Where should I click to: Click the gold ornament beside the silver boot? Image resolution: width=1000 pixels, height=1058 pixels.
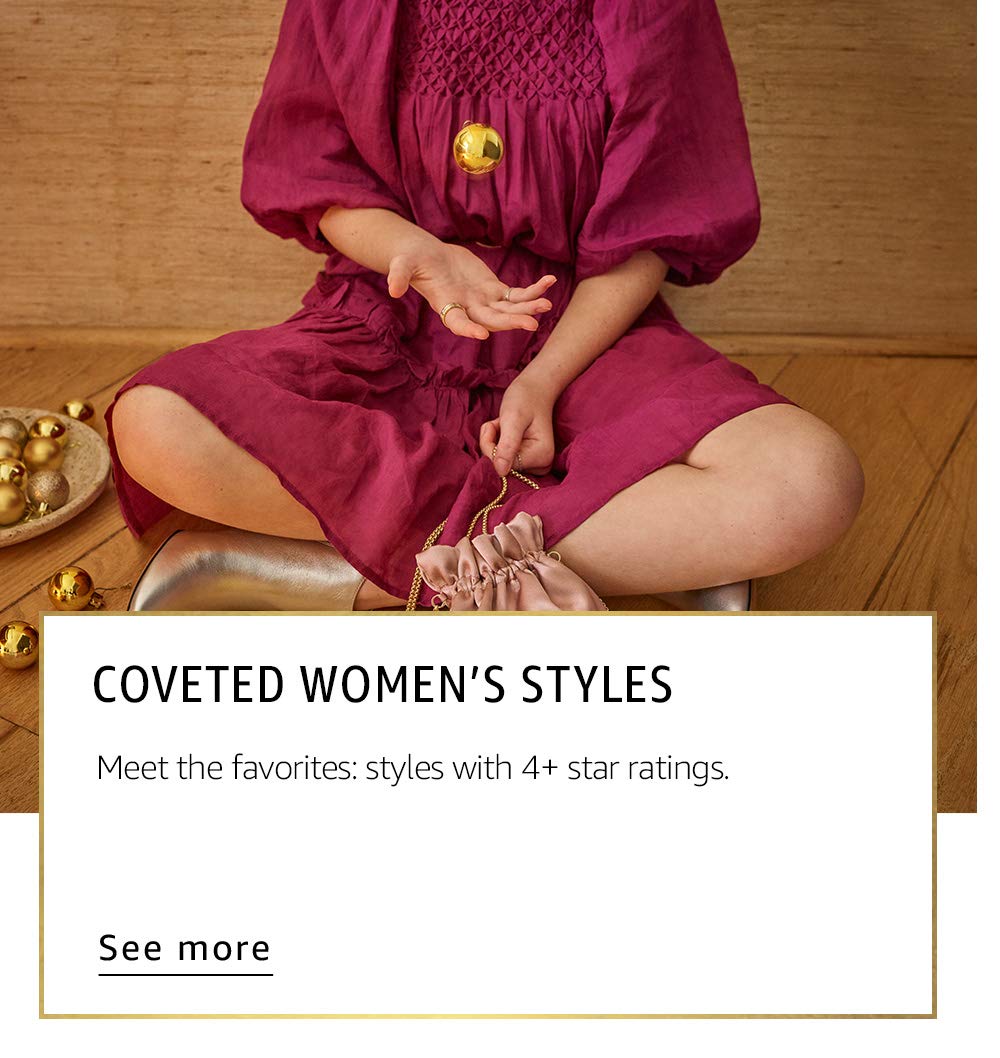(x=72, y=588)
